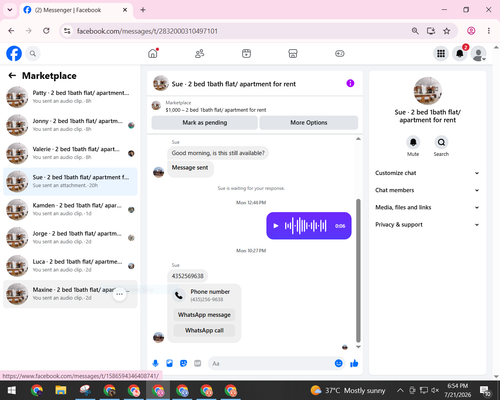
Task: Open the Windows Start menu
Action: click(12, 390)
